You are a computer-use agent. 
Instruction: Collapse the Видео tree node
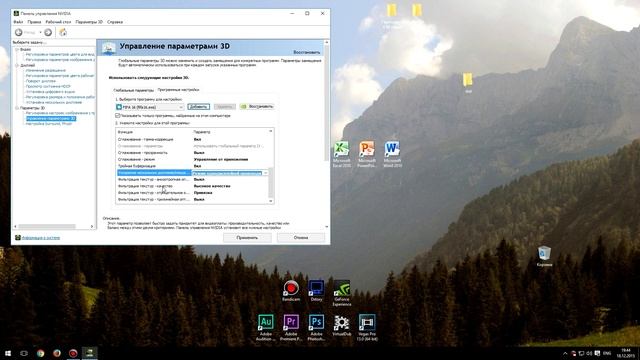[x=17, y=49]
